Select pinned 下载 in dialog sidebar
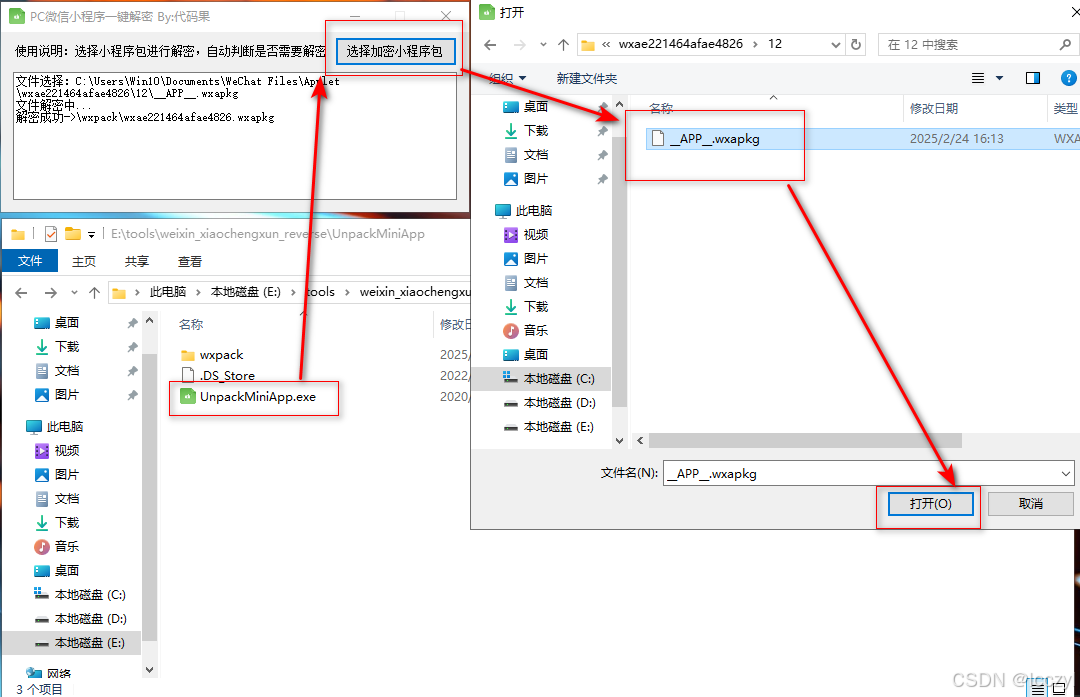 535,131
